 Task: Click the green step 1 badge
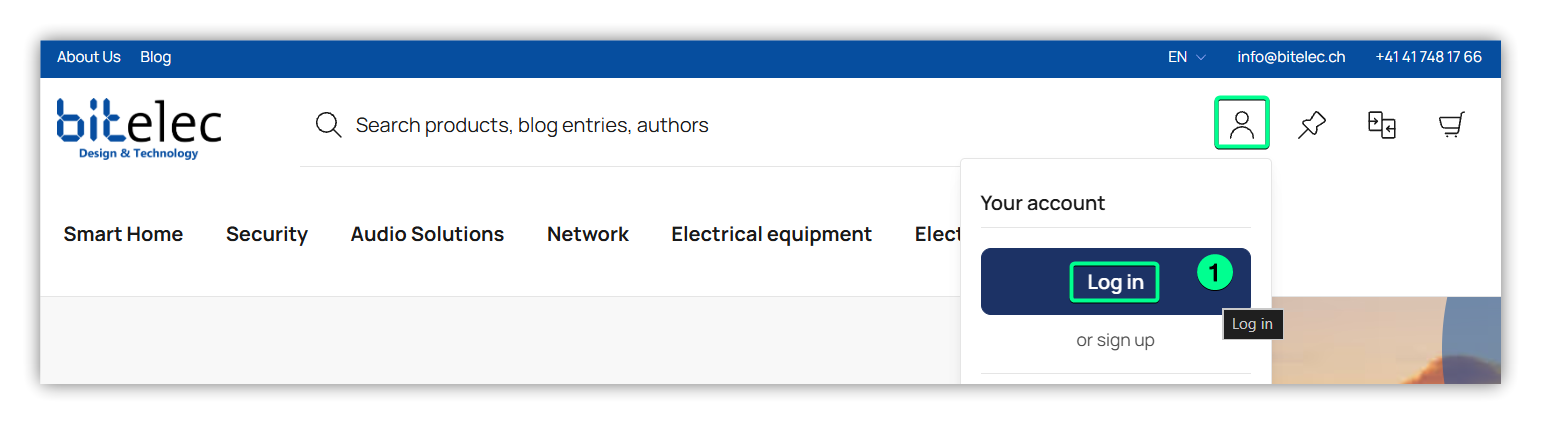point(1214,271)
